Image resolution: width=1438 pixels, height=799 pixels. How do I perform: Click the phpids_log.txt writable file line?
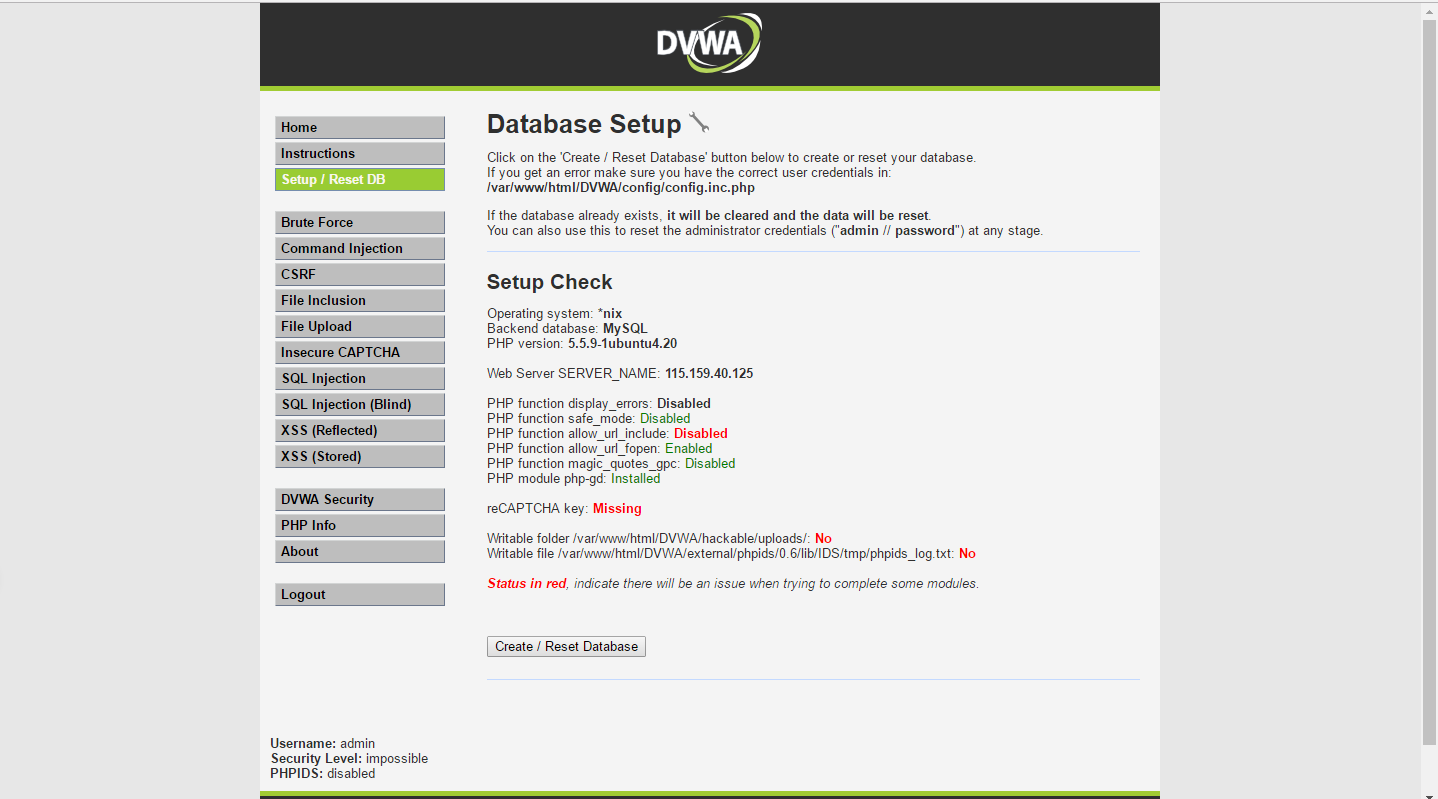tap(731, 553)
